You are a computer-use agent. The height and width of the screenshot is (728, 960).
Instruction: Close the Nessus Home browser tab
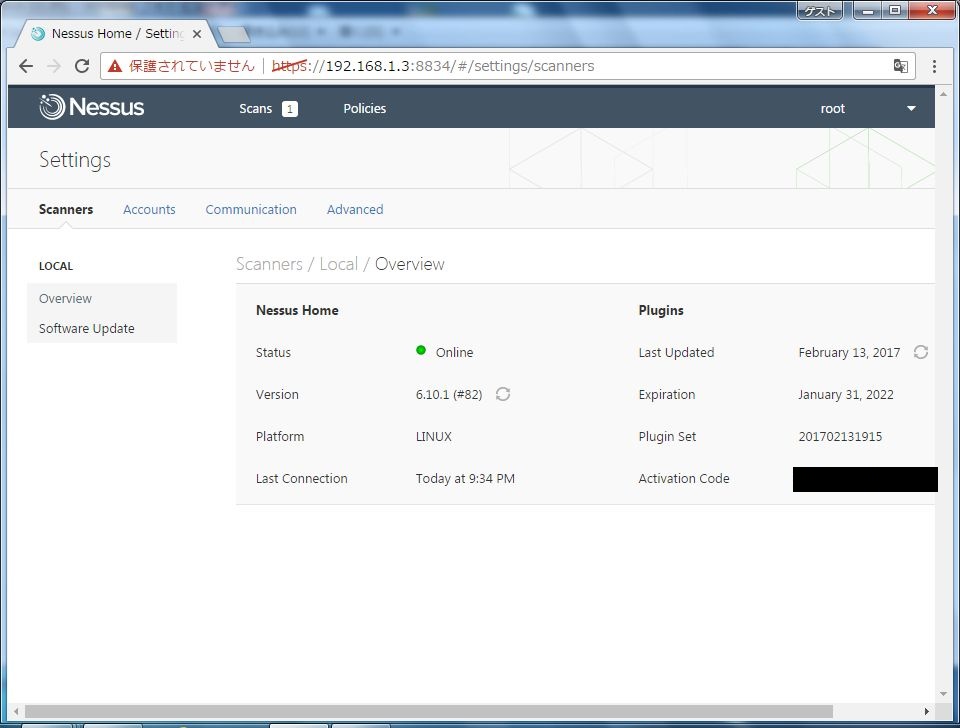tap(197, 34)
